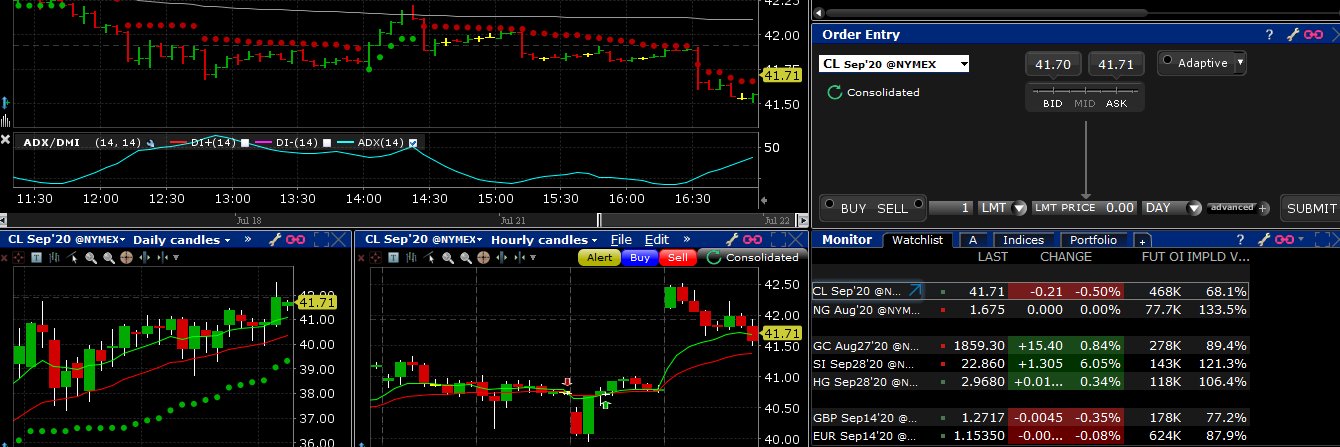Click the LMT PRICE 0.00 input field

coord(1085,208)
